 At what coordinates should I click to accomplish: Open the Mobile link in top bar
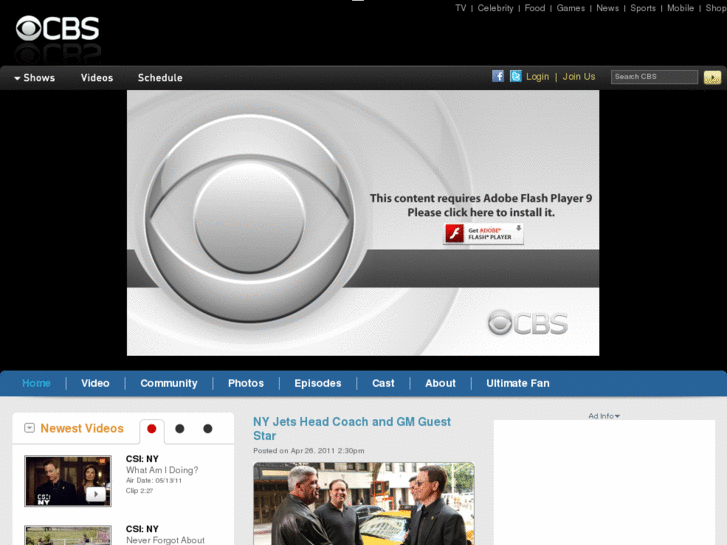coord(680,8)
